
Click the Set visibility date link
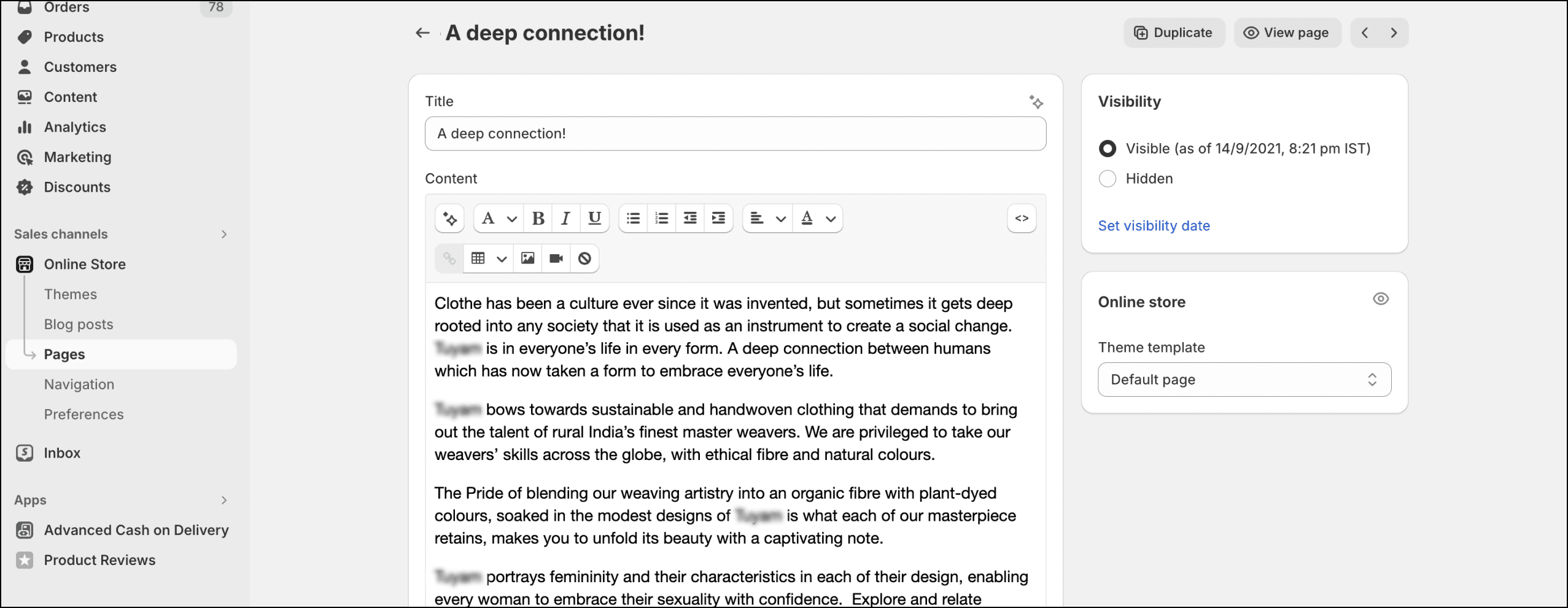(x=1154, y=226)
